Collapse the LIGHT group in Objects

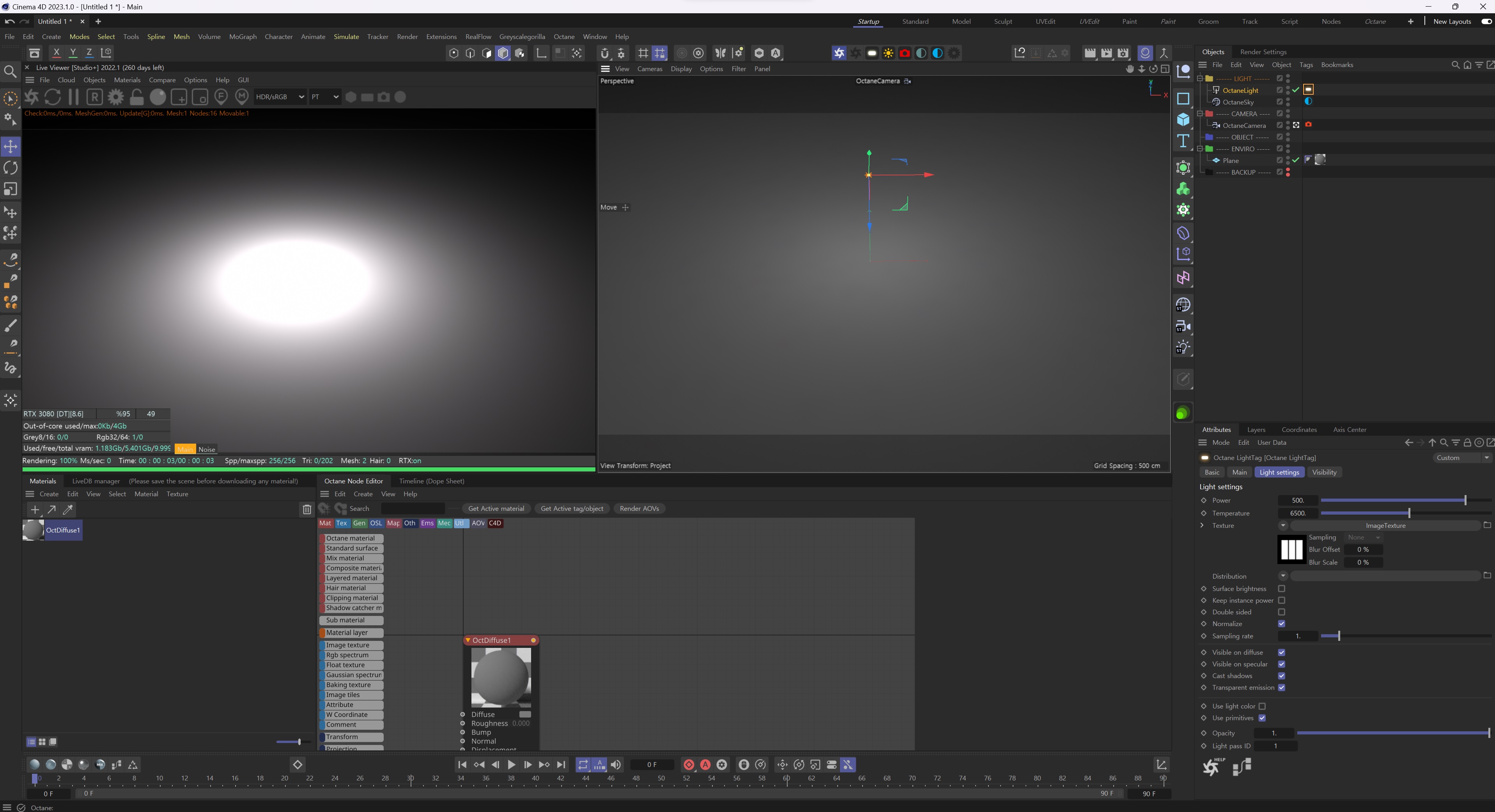point(1200,78)
